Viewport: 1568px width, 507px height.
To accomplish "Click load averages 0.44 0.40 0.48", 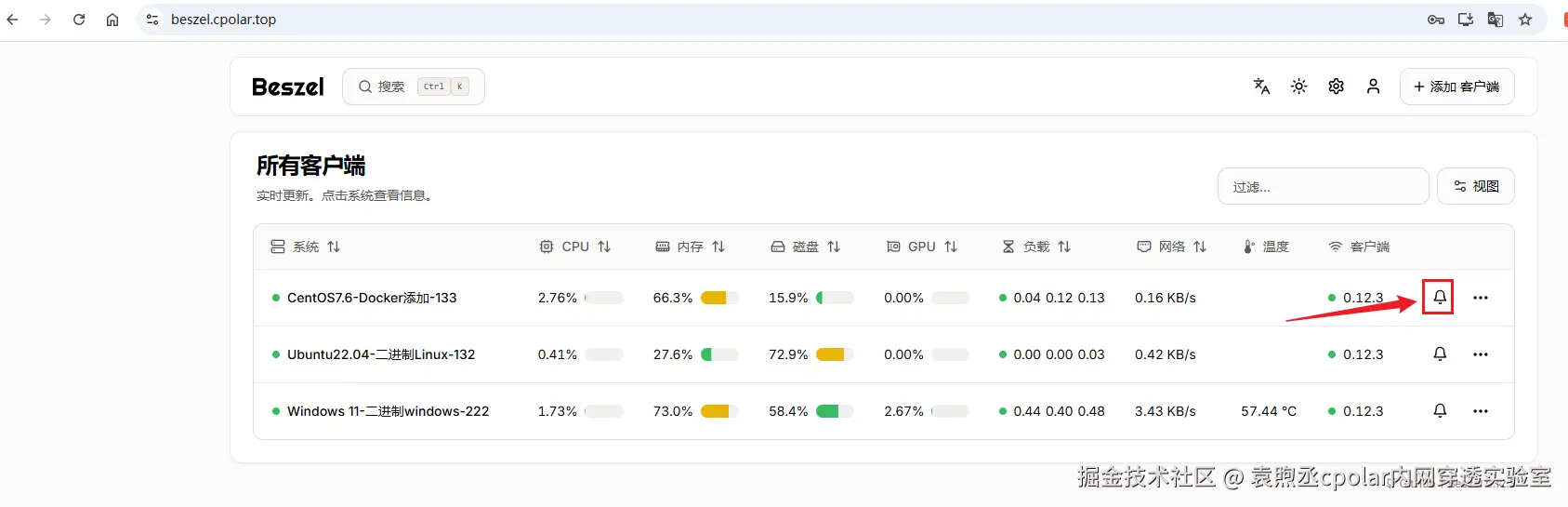I will (x=1059, y=411).
